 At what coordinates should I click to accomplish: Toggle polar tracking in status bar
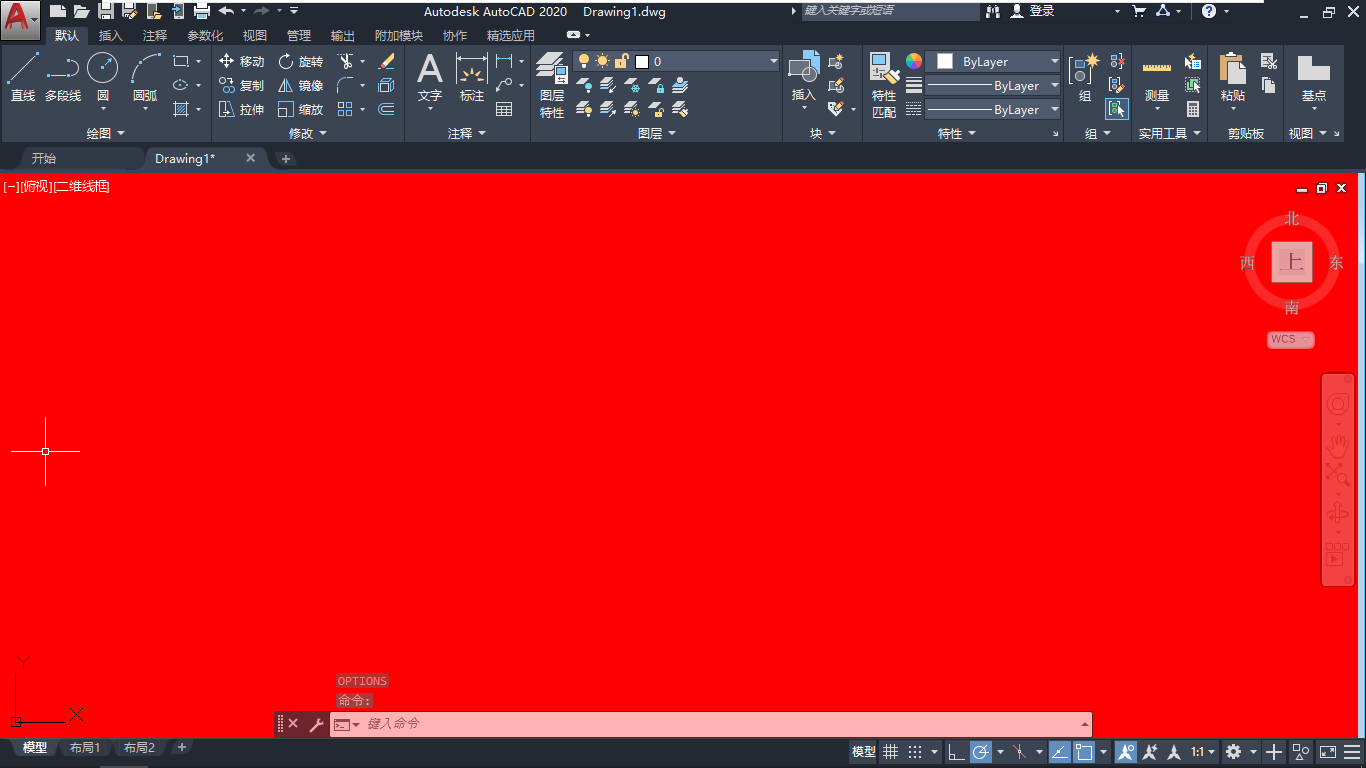pyautogui.click(x=981, y=751)
